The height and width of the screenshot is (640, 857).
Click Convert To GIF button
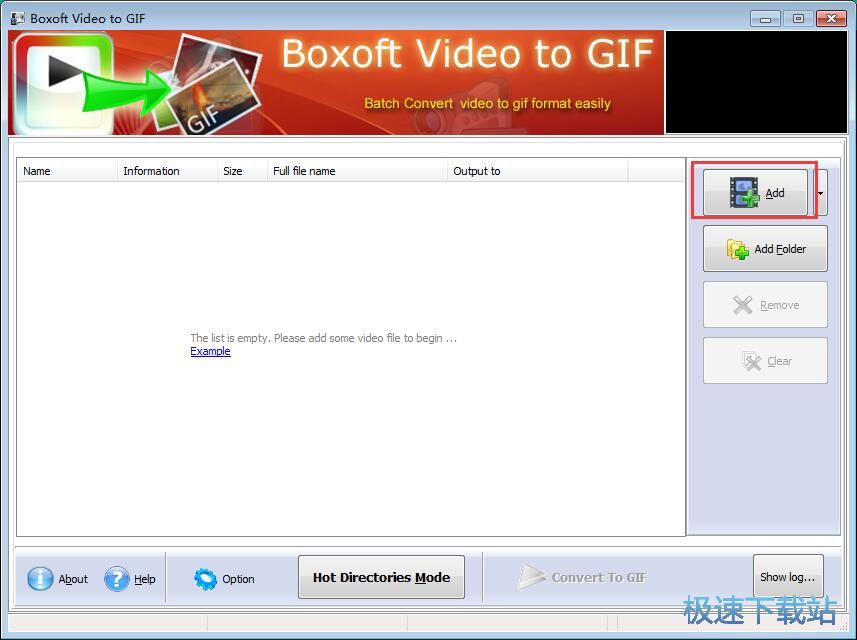[x=583, y=577]
